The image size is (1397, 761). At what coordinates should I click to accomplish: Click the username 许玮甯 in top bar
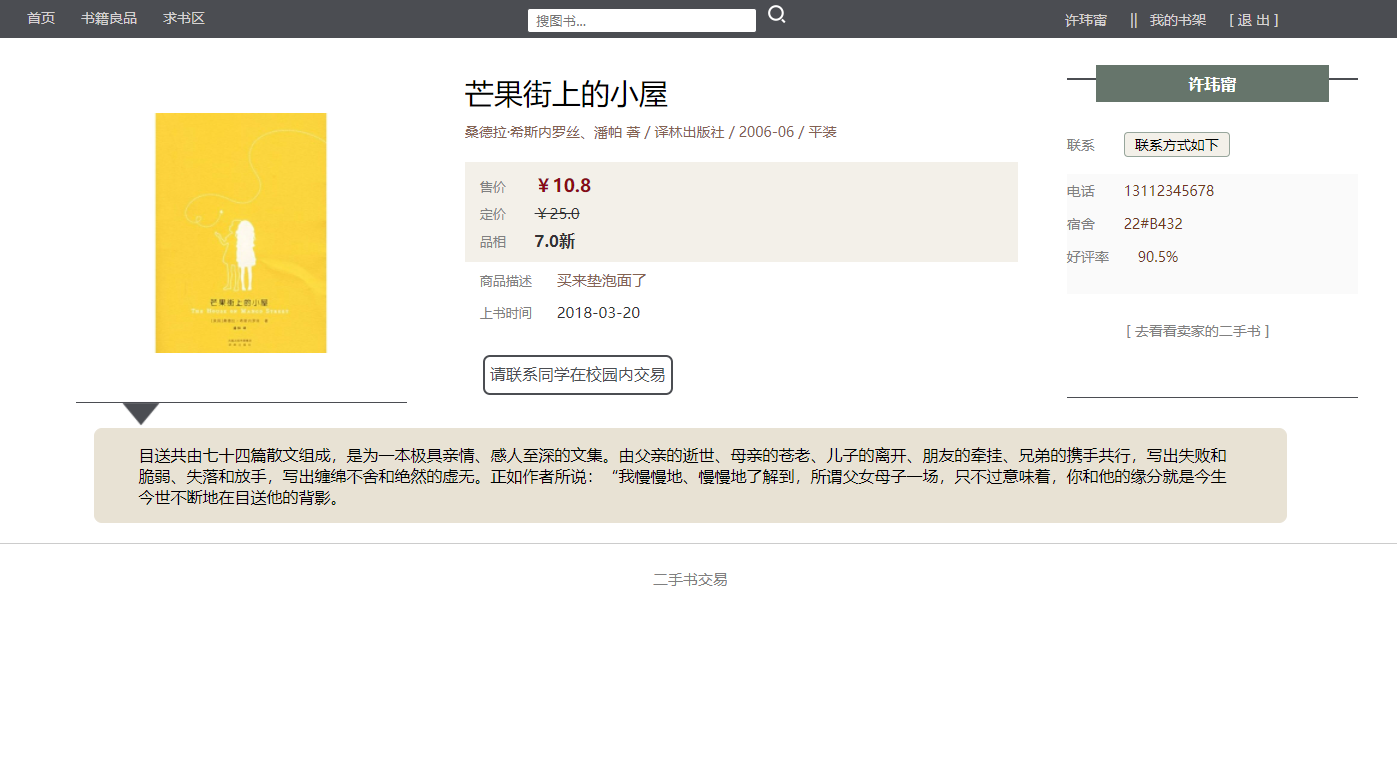click(1086, 18)
